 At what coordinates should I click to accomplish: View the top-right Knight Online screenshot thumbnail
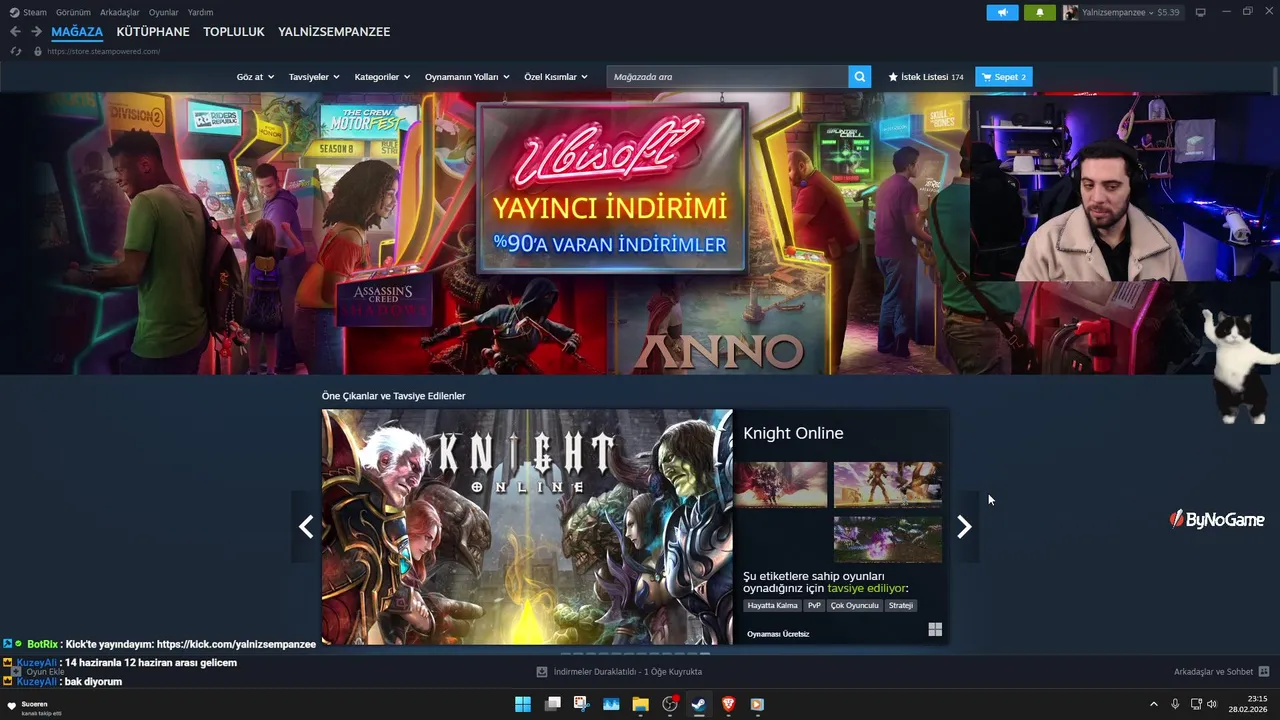coord(888,485)
